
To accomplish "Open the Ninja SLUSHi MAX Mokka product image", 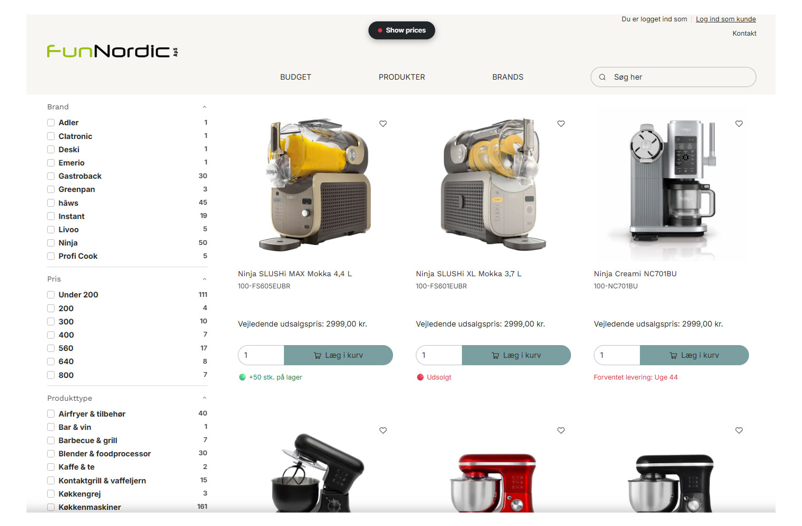I will 315,185.
